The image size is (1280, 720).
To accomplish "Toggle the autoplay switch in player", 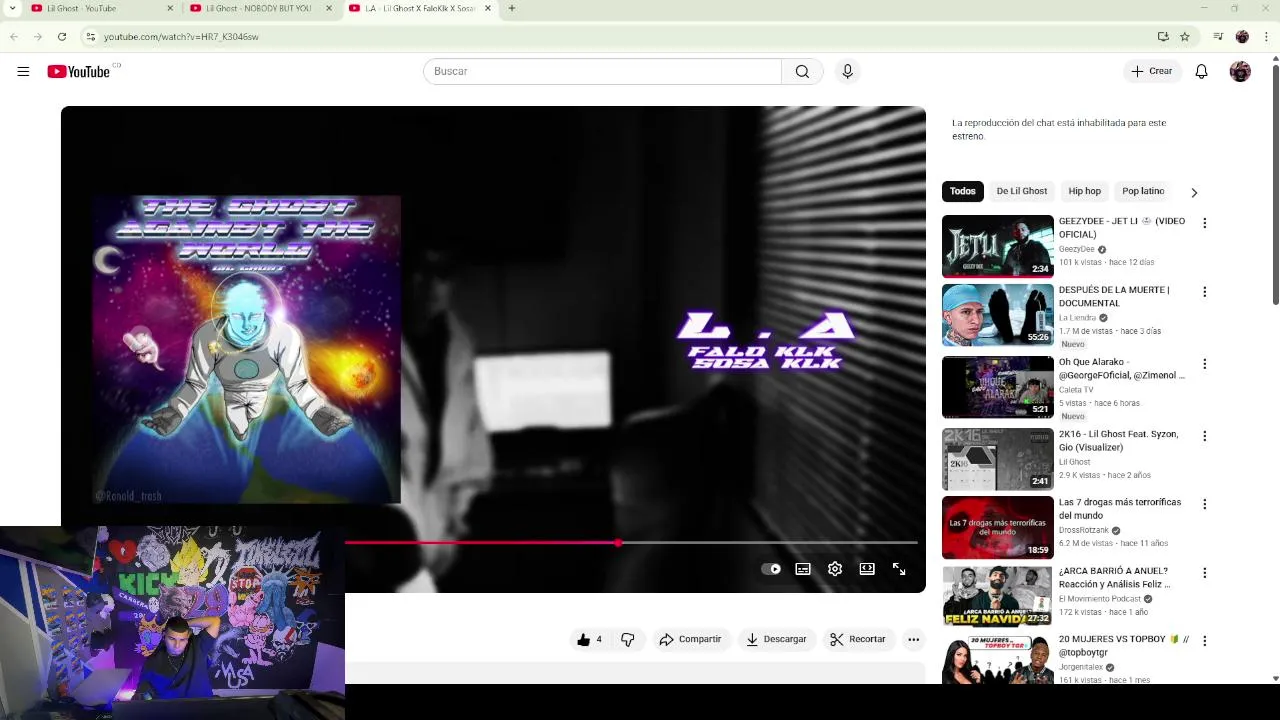I will coord(771,569).
